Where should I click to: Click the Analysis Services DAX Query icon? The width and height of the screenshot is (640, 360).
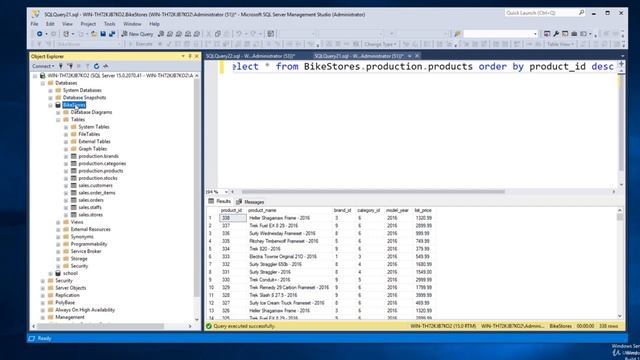click(197, 34)
